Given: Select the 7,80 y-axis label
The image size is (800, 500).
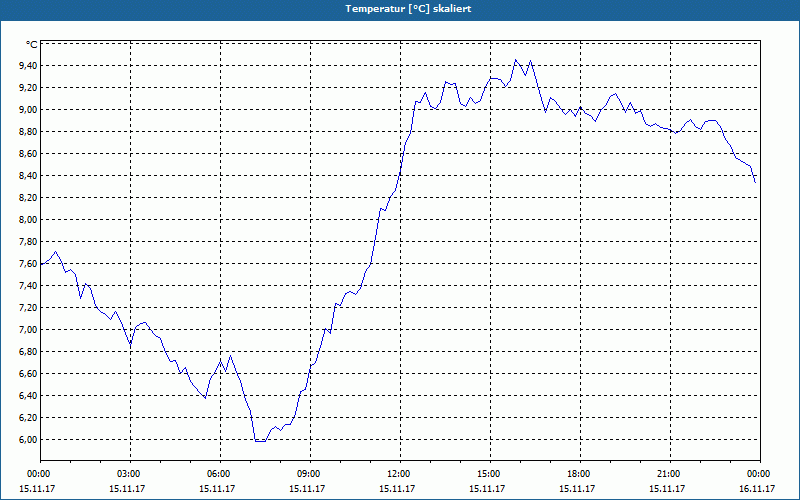Looking at the screenshot, I should (28, 242).
